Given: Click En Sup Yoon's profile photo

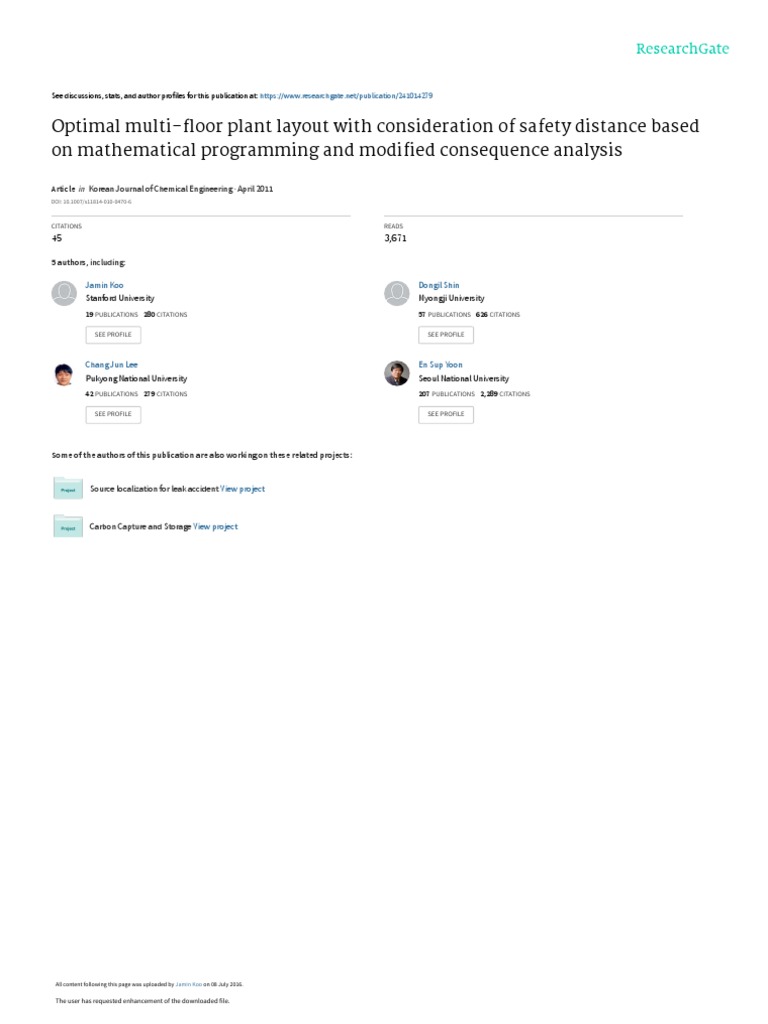Looking at the screenshot, I should click(x=397, y=373).
